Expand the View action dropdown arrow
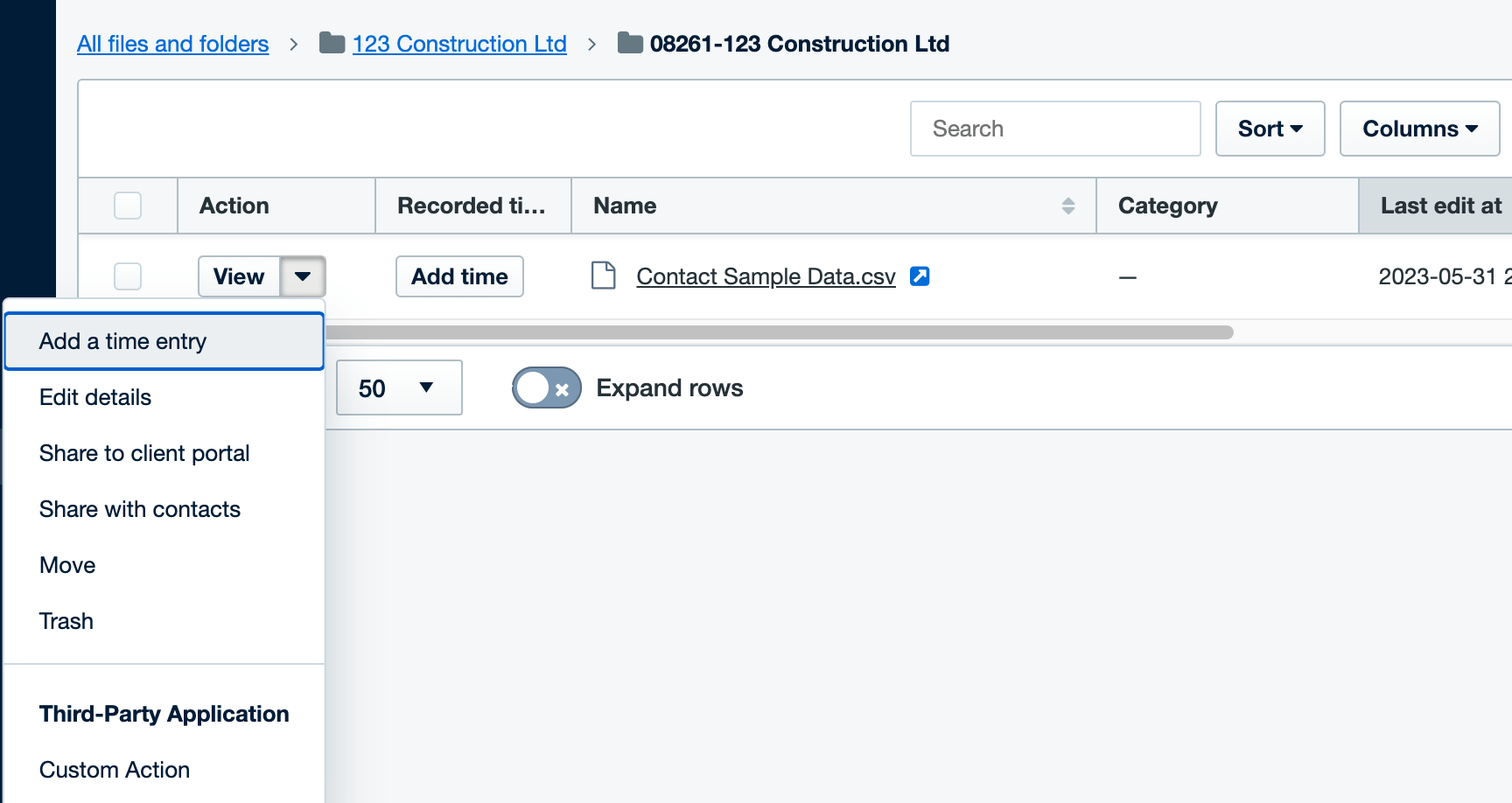Image resolution: width=1512 pixels, height=803 pixels. point(302,276)
